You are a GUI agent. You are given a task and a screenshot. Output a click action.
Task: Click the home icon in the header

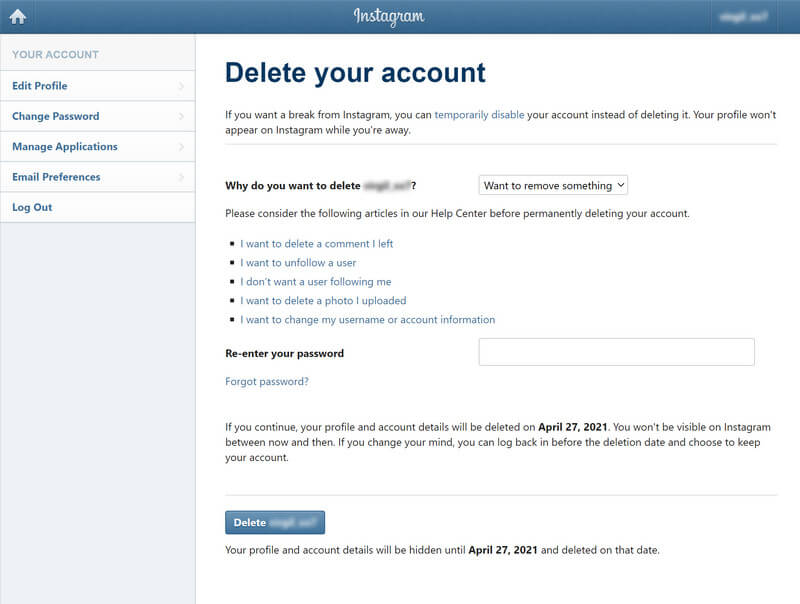pos(17,17)
